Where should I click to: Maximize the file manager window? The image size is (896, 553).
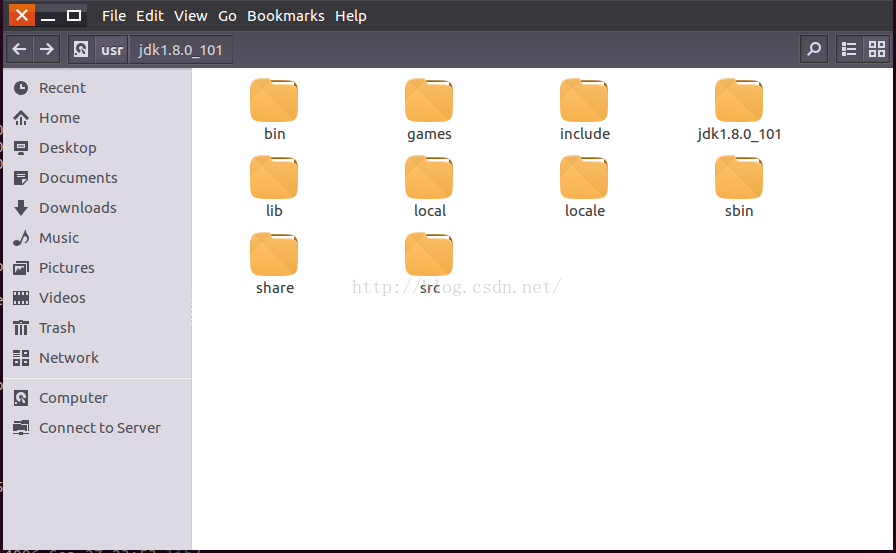[74, 15]
